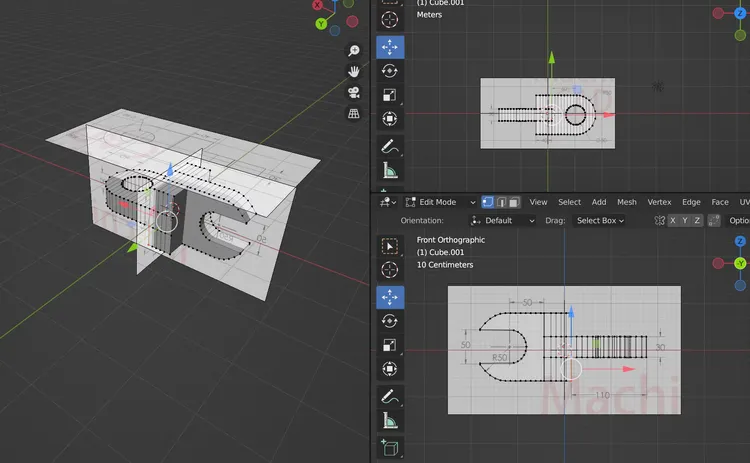Open the Mesh menu
Image resolution: width=750 pixels, height=463 pixels.
click(x=627, y=202)
